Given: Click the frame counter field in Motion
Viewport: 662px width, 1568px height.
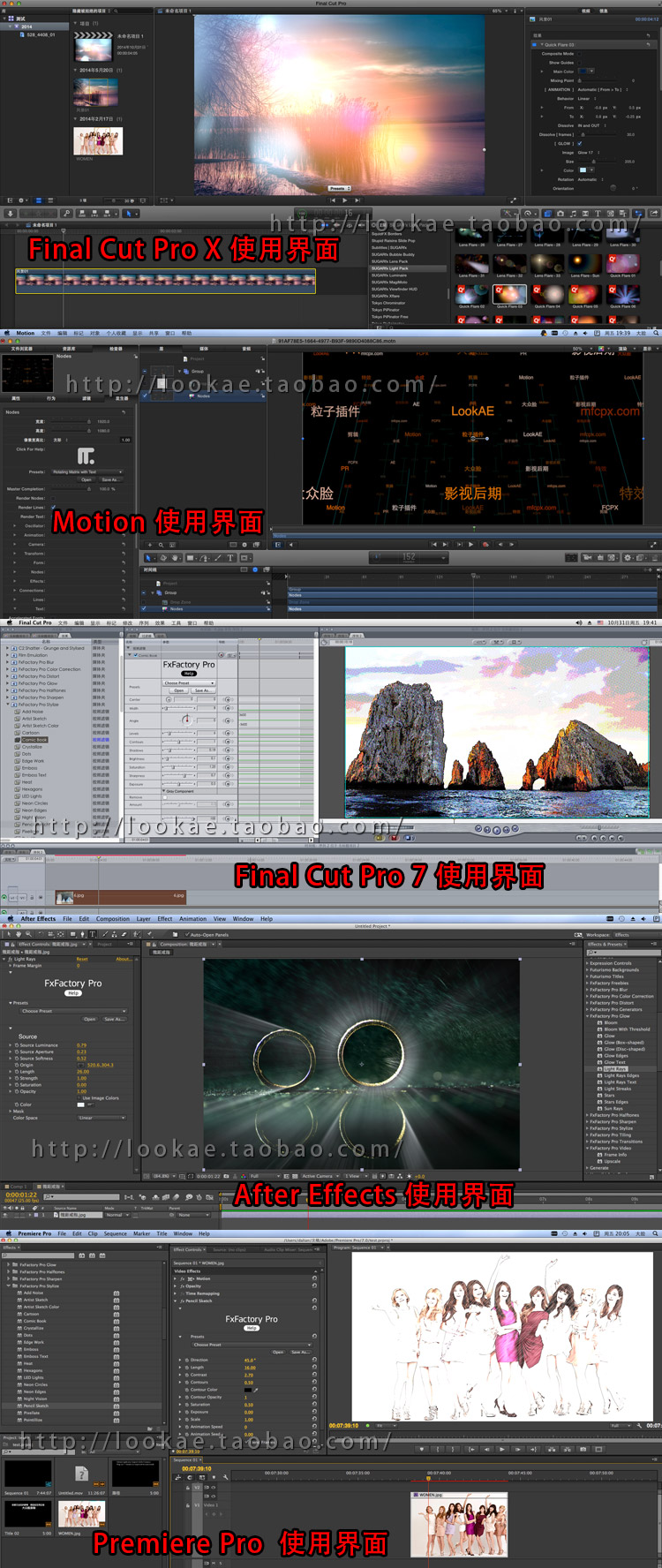Looking at the screenshot, I should 409,557.
